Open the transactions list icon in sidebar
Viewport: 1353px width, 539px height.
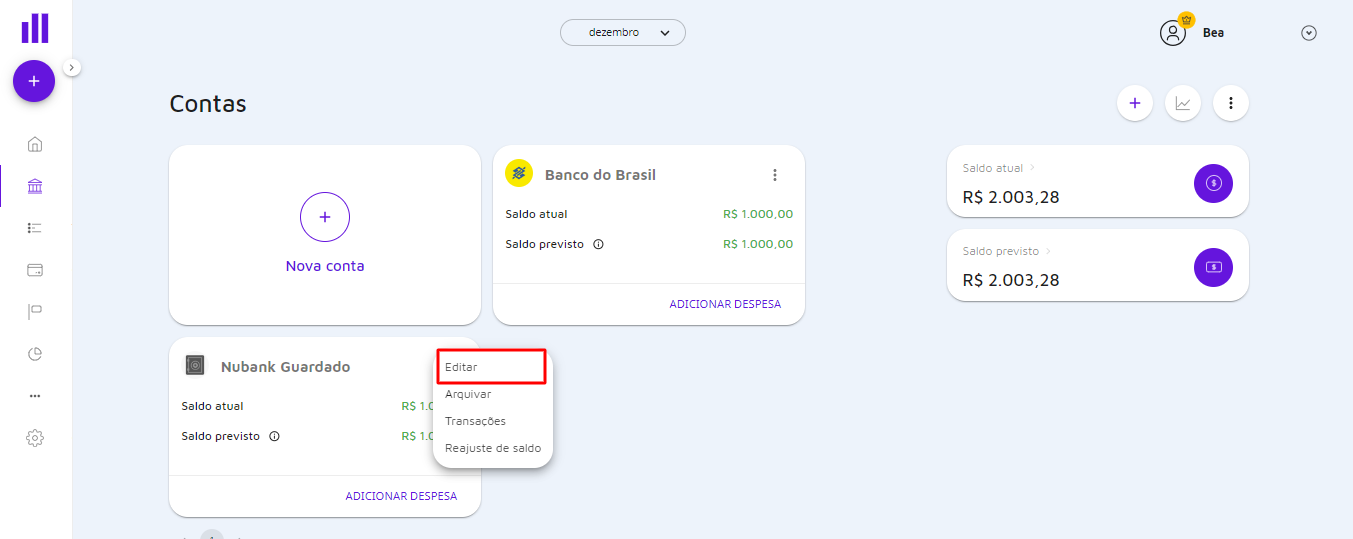pyautogui.click(x=35, y=228)
